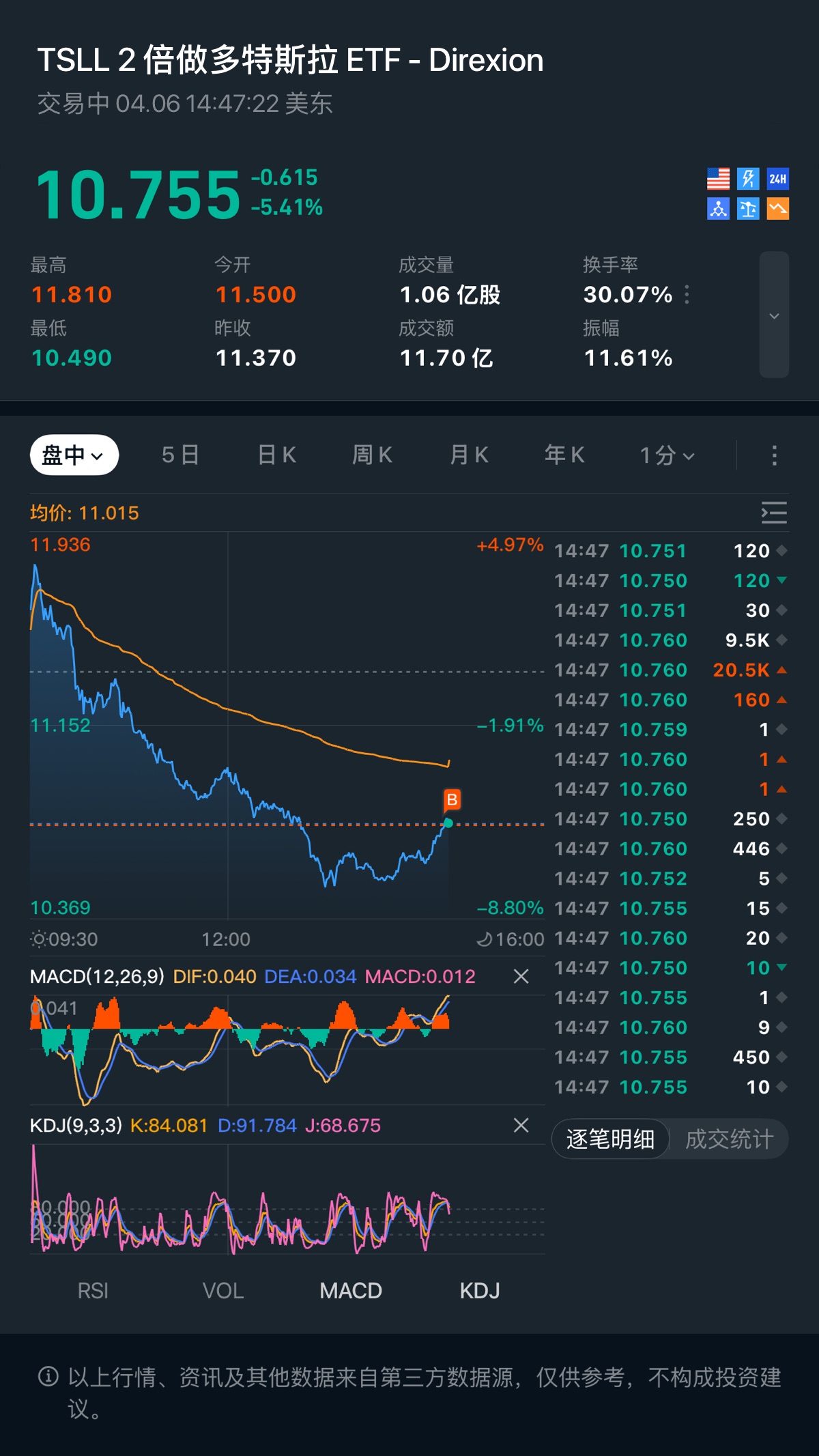Open the 1分 minute interval dropdown
819x1456 pixels.
[x=667, y=455]
